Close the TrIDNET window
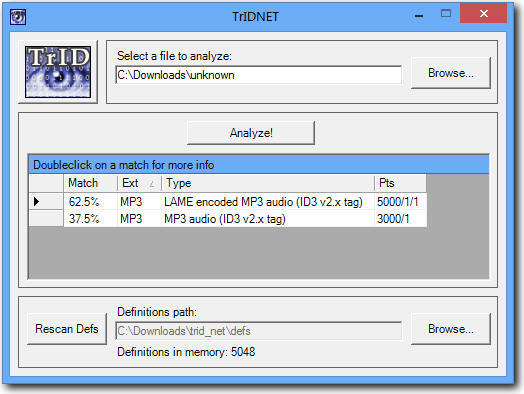 (x=483, y=13)
